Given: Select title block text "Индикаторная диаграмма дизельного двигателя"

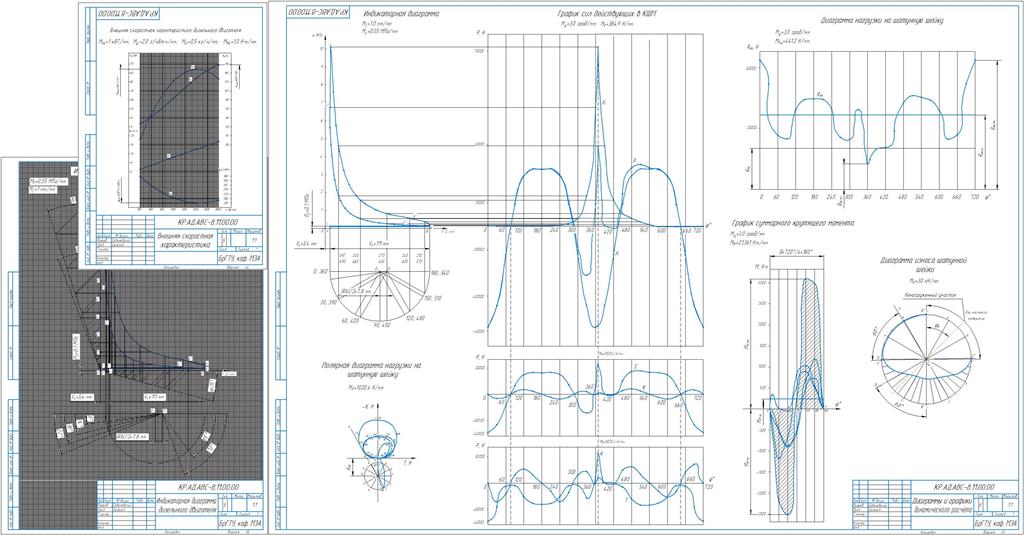Looking at the screenshot, I should point(185,506).
